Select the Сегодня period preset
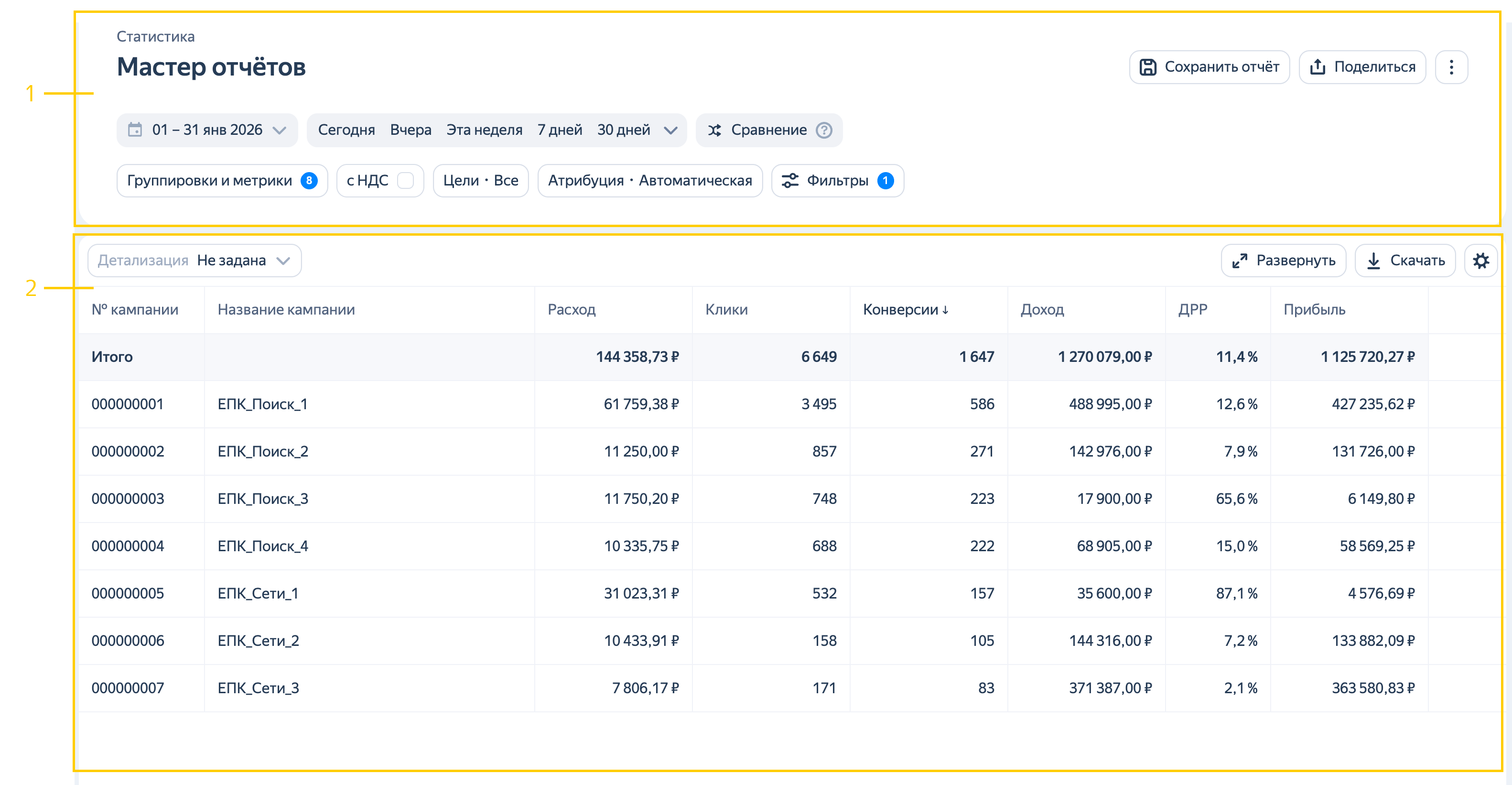The image size is (1512, 785). 346,130
